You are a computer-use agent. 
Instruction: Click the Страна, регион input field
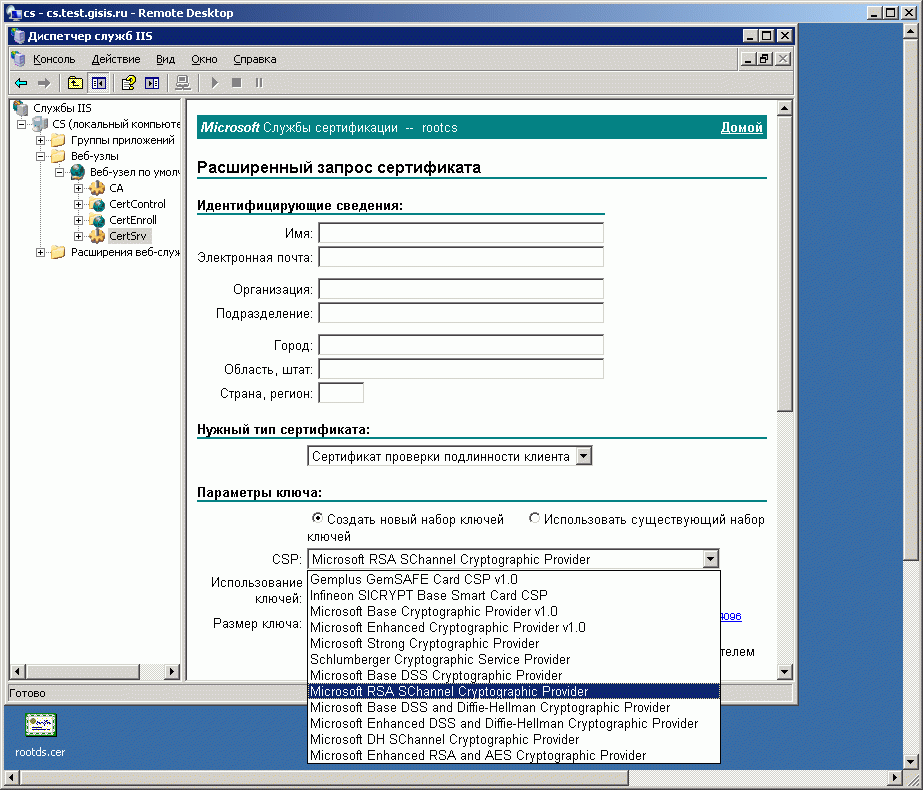point(341,393)
